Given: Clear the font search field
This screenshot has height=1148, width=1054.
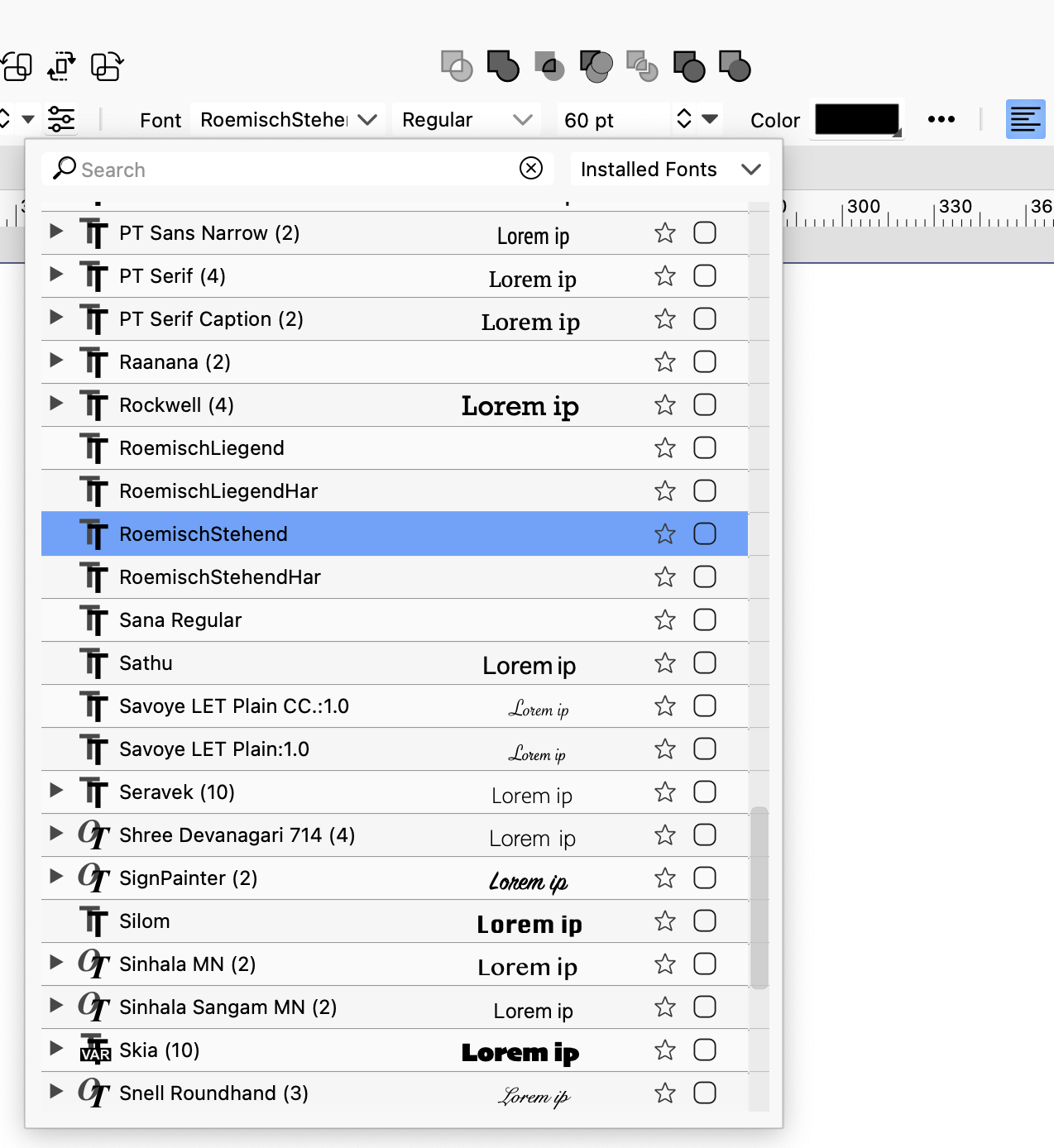Looking at the screenshot, I should coord(531,169).
